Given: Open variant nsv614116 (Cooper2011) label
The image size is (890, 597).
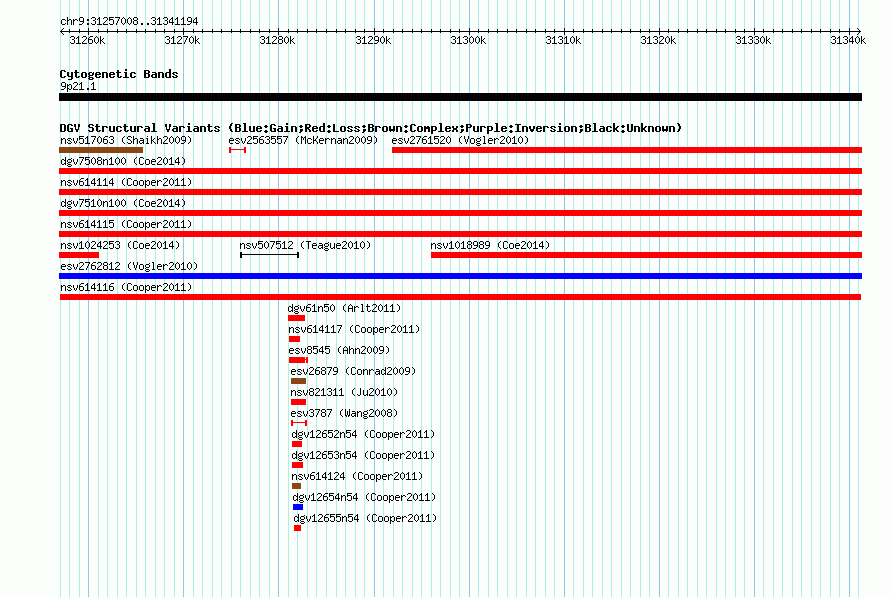Looking at the screenshot, I should pyautogui.click(x=126, y=287).
